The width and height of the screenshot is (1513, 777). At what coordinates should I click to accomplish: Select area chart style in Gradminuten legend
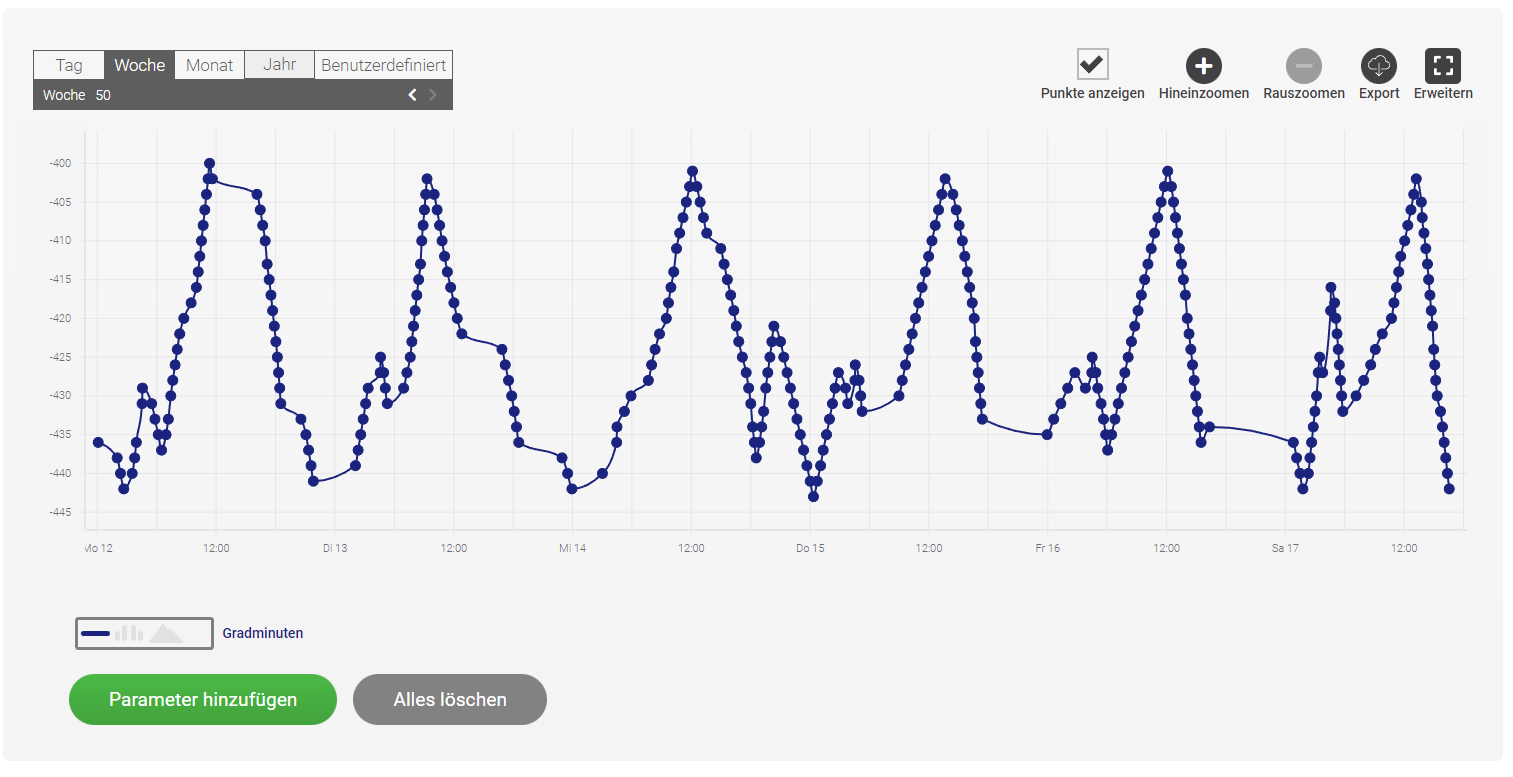click(x=166, y=633)
